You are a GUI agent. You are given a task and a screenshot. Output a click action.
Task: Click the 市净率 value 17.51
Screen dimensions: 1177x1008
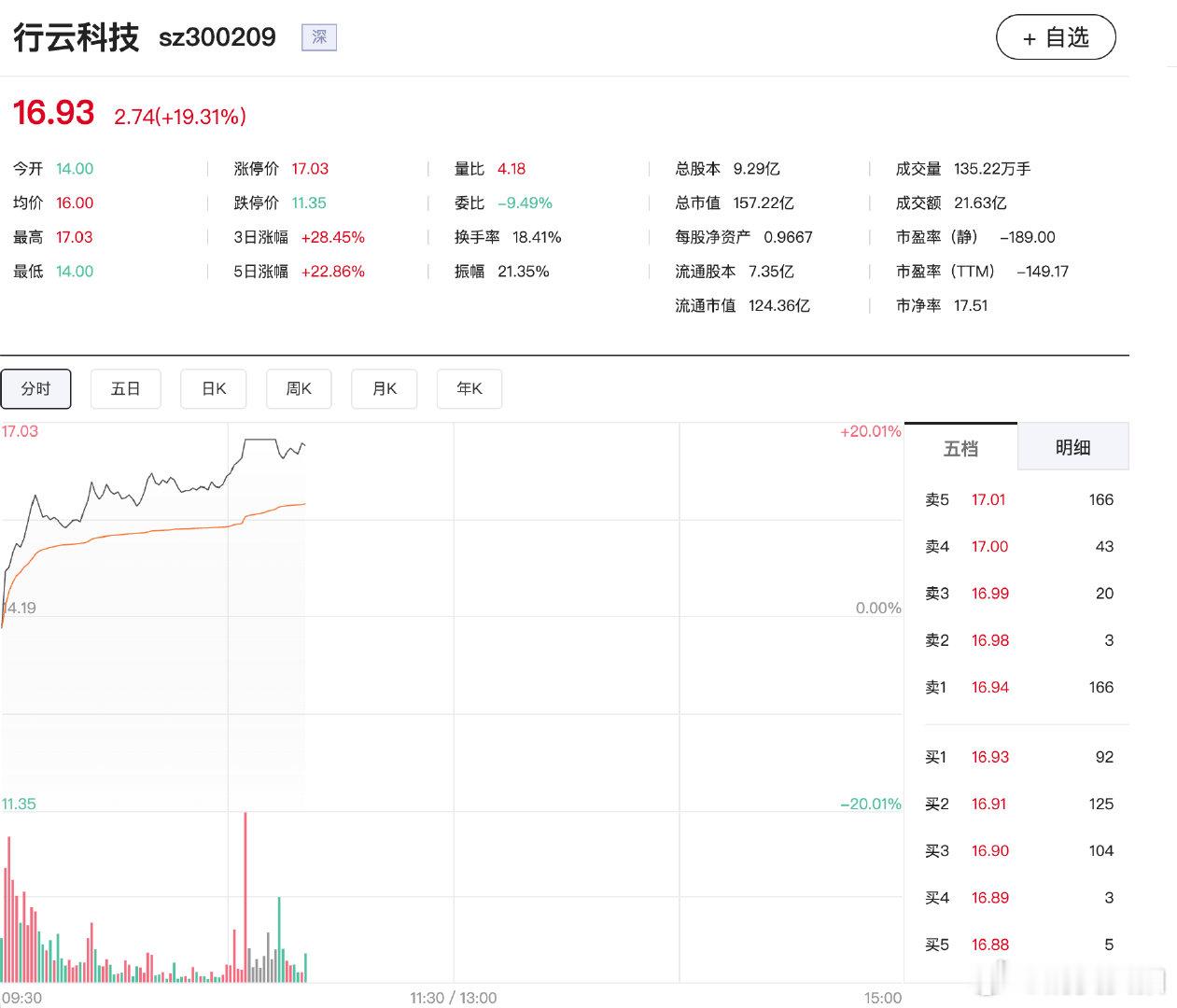[971, 305]
